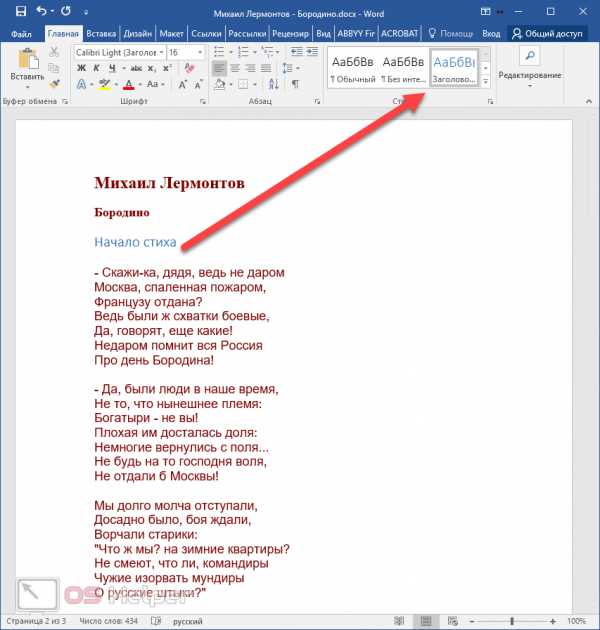
Task: Cut the selection with the scissors icon
Action: (53, 52)
